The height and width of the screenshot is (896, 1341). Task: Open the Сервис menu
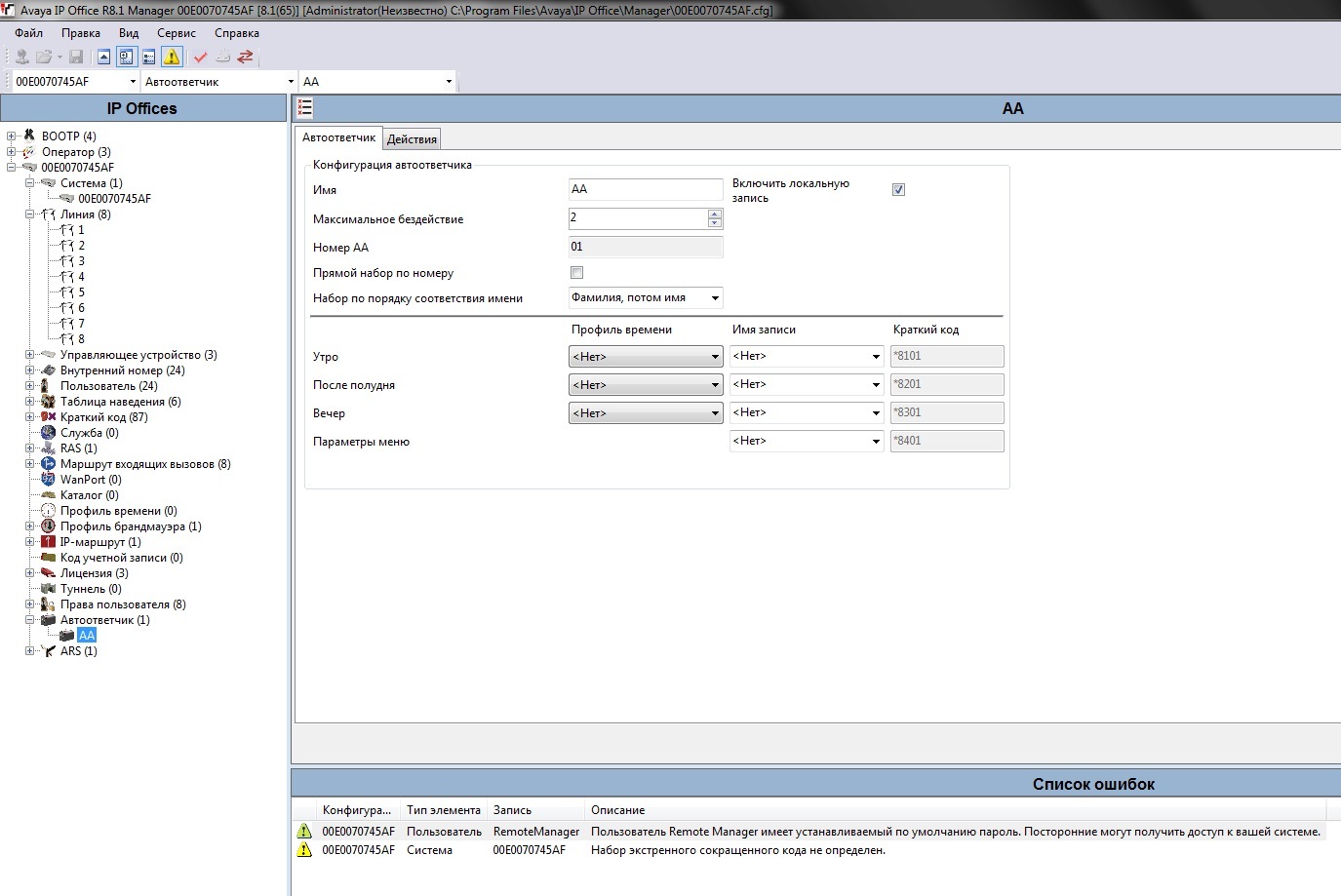point(177,33)
